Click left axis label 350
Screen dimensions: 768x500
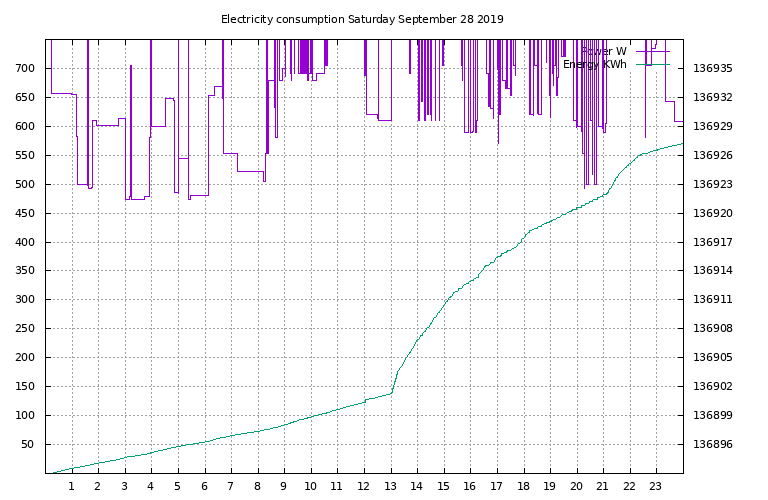click(x=25, y=270)
